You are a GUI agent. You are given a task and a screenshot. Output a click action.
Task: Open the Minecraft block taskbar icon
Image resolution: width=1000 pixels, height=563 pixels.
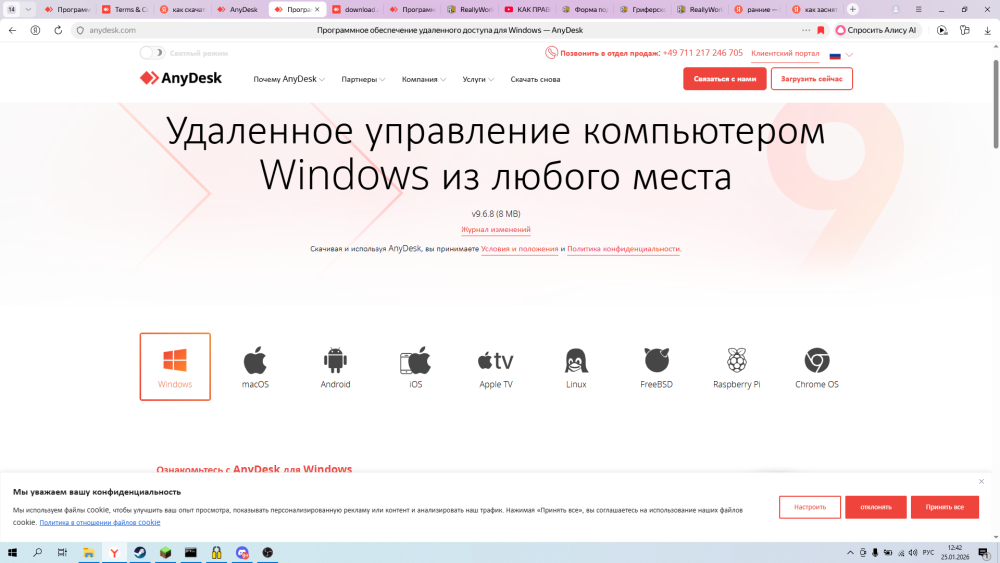click(165, 553)
